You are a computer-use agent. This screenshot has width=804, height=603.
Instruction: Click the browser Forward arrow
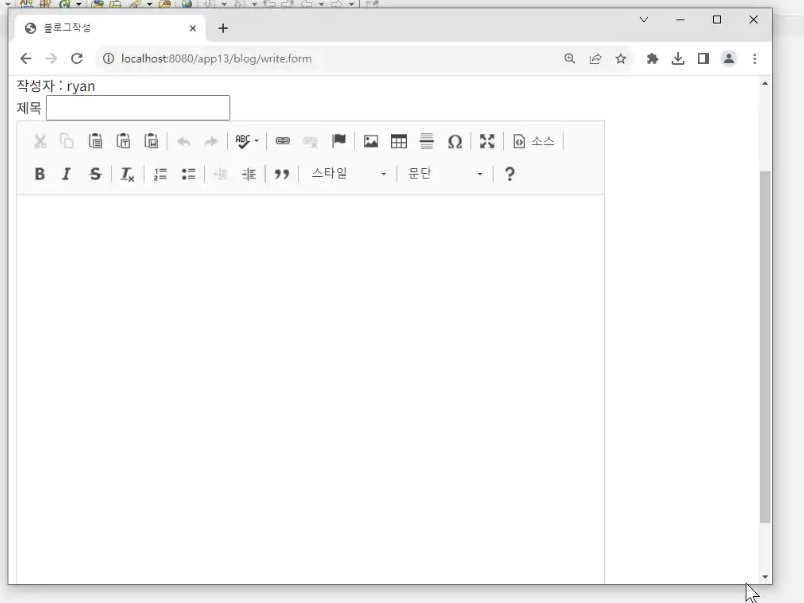[x=51, y=58]
